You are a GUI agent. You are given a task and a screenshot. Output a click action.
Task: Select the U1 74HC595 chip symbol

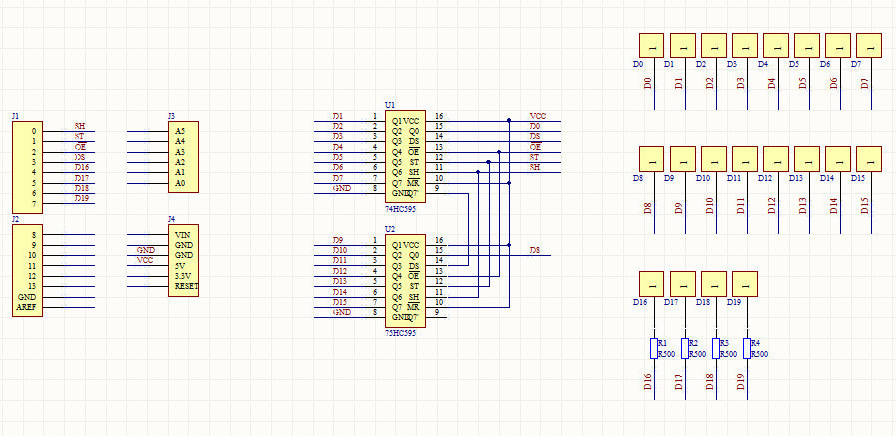(x=405, y=155)
